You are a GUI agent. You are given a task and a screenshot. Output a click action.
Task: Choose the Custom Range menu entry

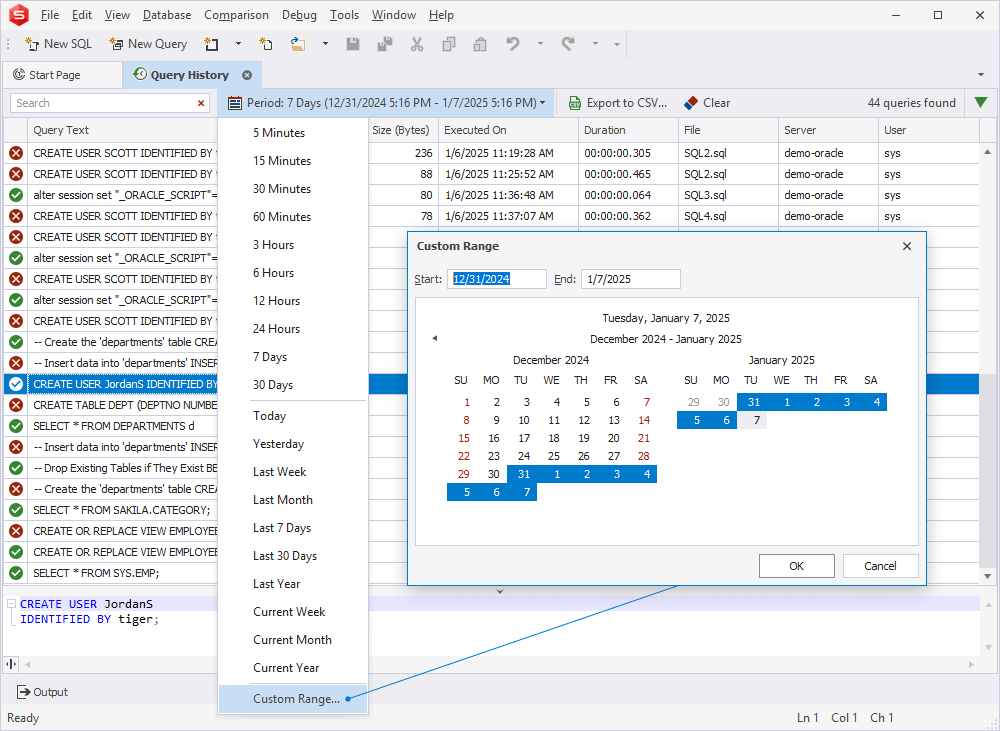click(293, 698)
